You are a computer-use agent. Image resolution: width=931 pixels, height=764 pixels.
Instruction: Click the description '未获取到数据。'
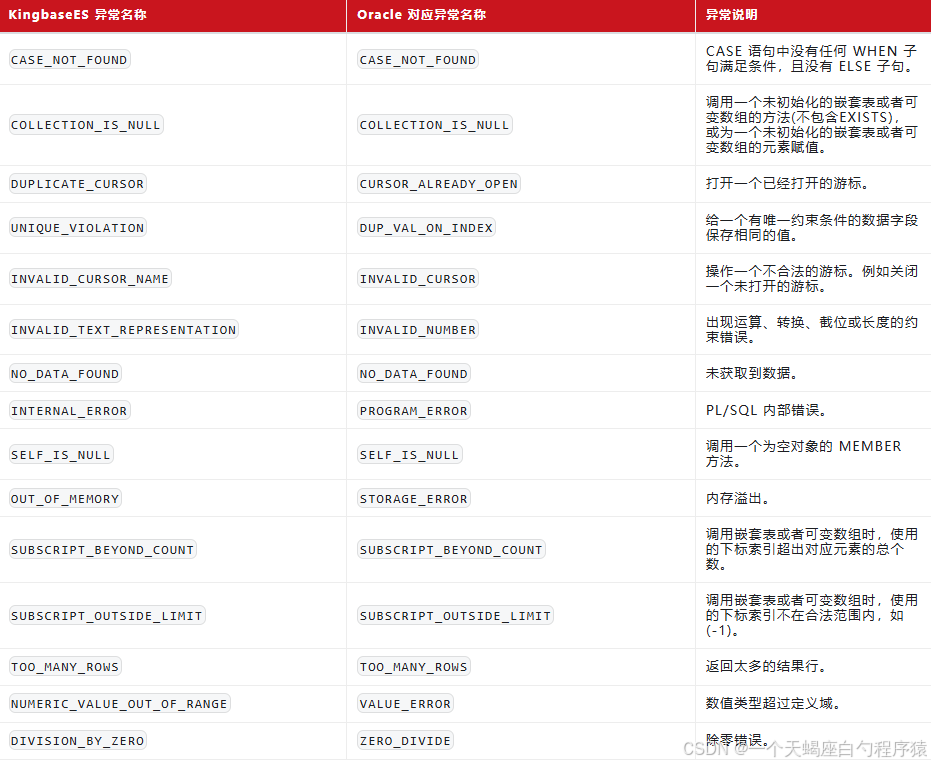(751, 373)
